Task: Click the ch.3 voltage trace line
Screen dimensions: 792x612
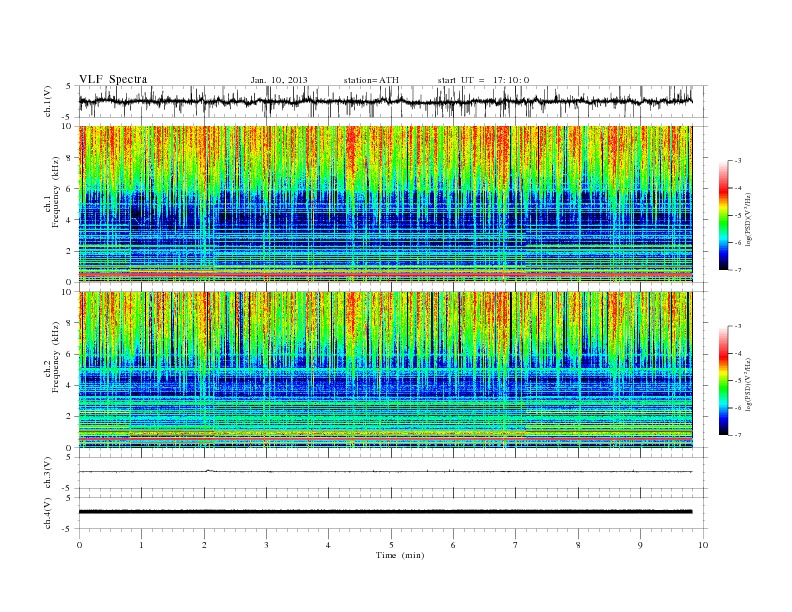Action: 385,472
